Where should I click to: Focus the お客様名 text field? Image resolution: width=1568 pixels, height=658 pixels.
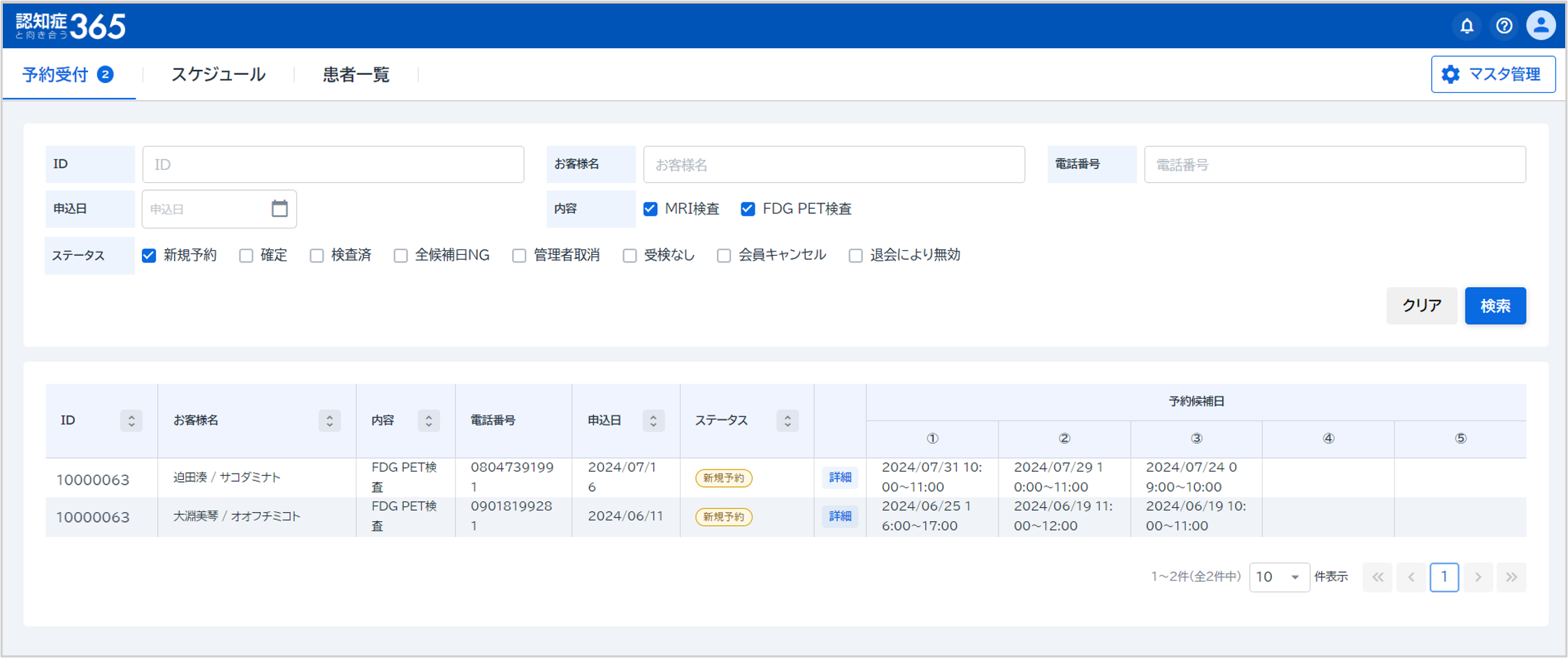click(834, 165)
